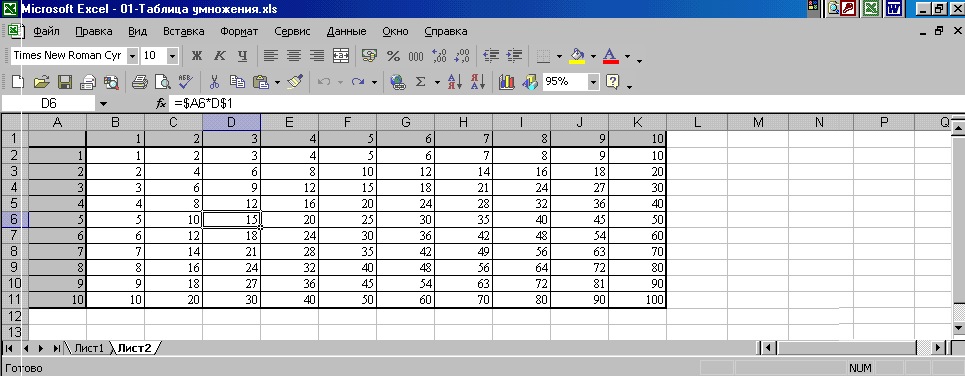
Task: Increase decimal places
Action: [x=439, y=55]
